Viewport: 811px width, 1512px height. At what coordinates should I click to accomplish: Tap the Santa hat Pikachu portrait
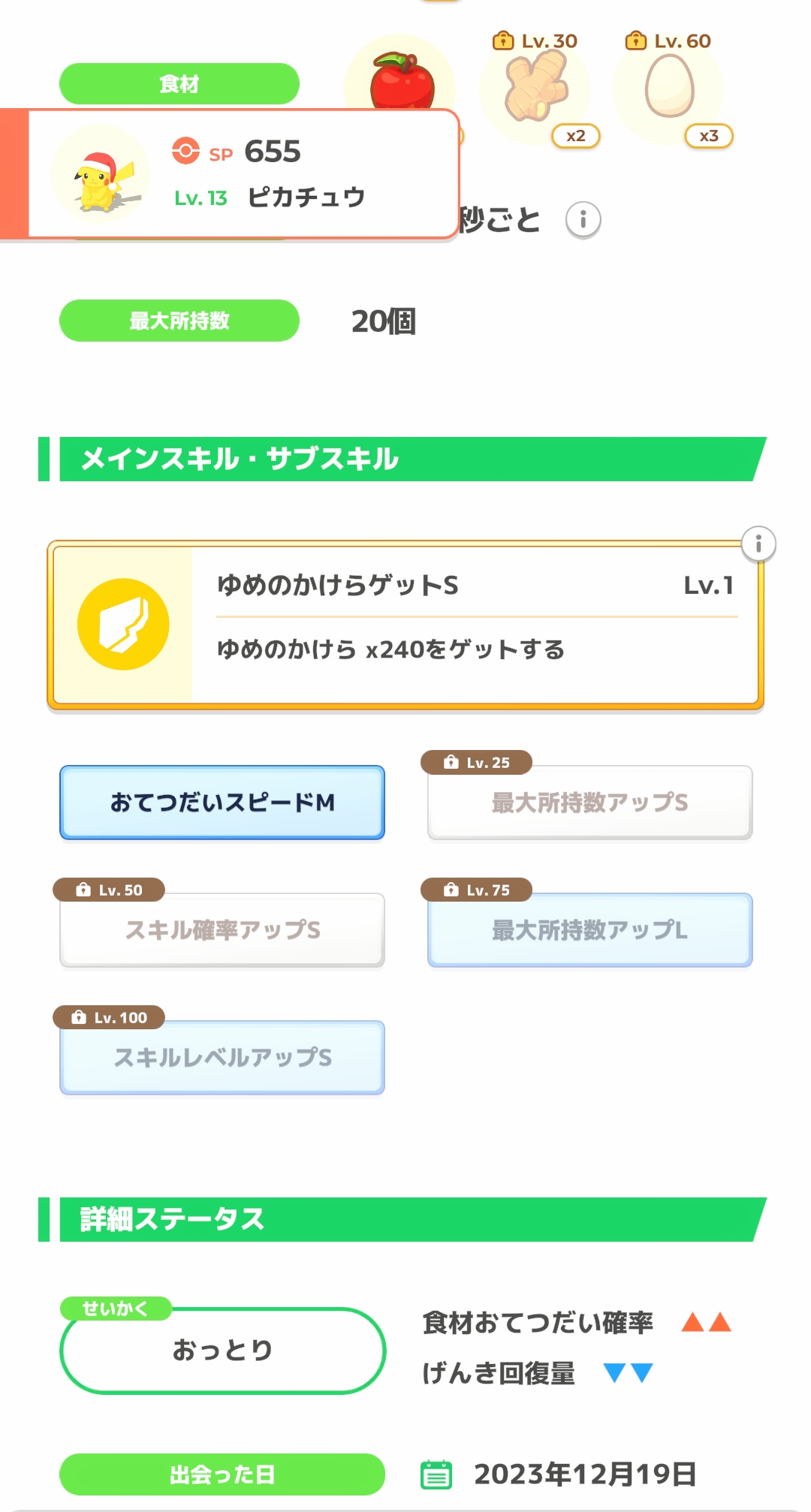101,175
